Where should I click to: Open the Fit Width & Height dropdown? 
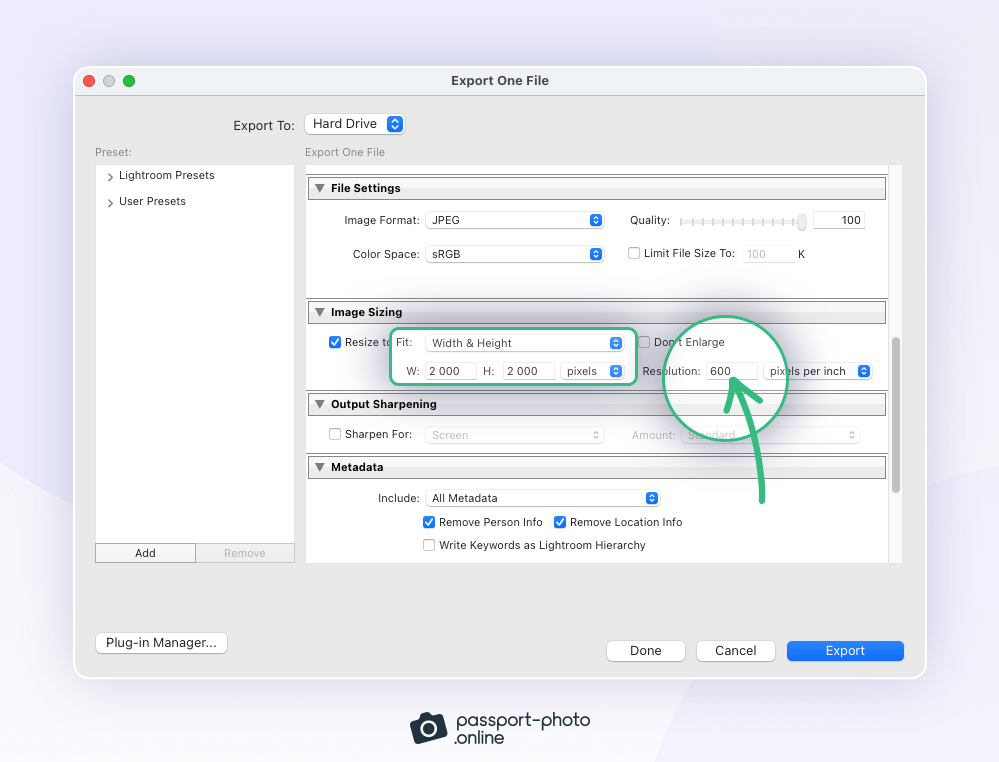click(x=525, y=343)
